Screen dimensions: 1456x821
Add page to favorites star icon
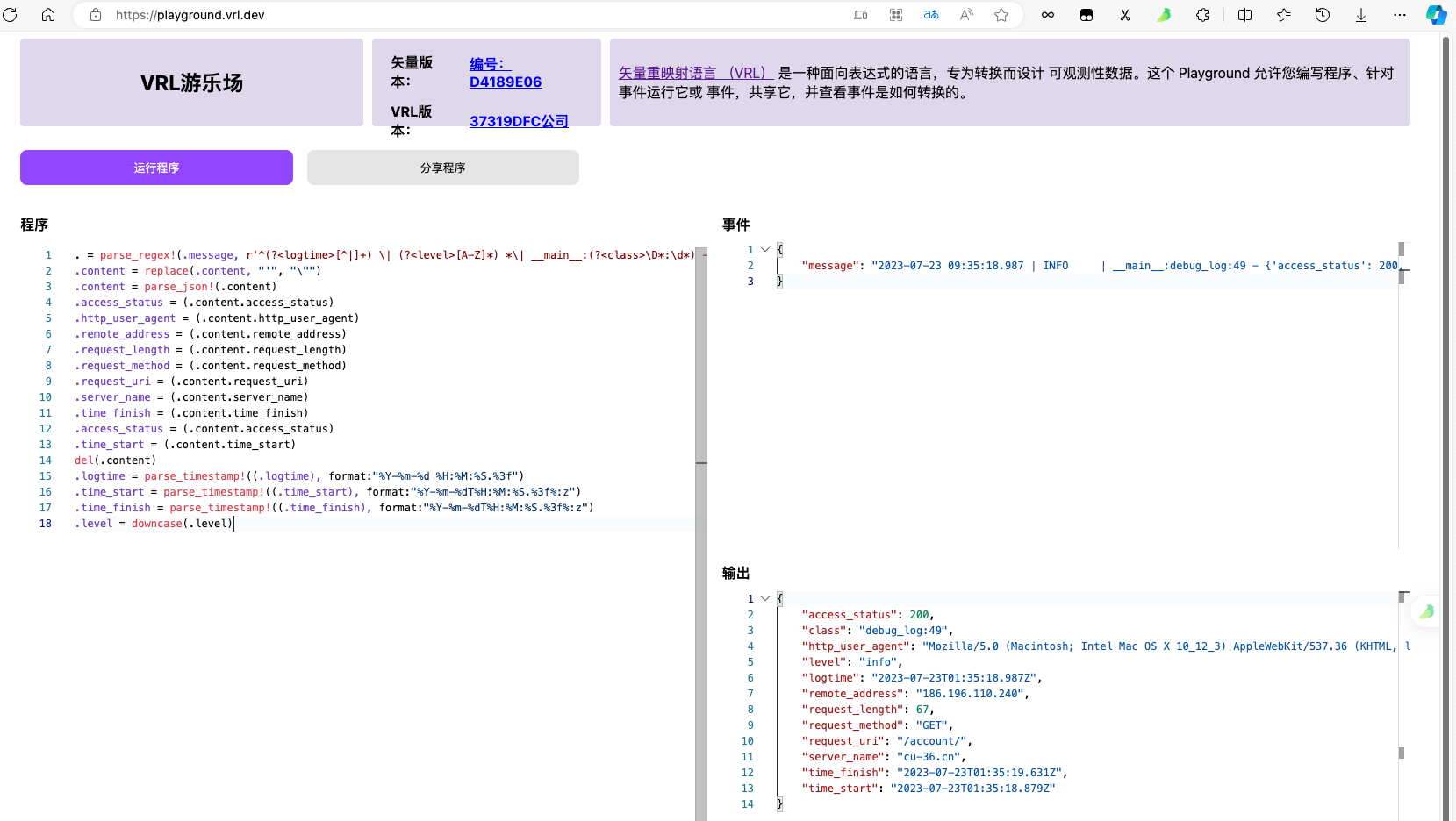1001,15
